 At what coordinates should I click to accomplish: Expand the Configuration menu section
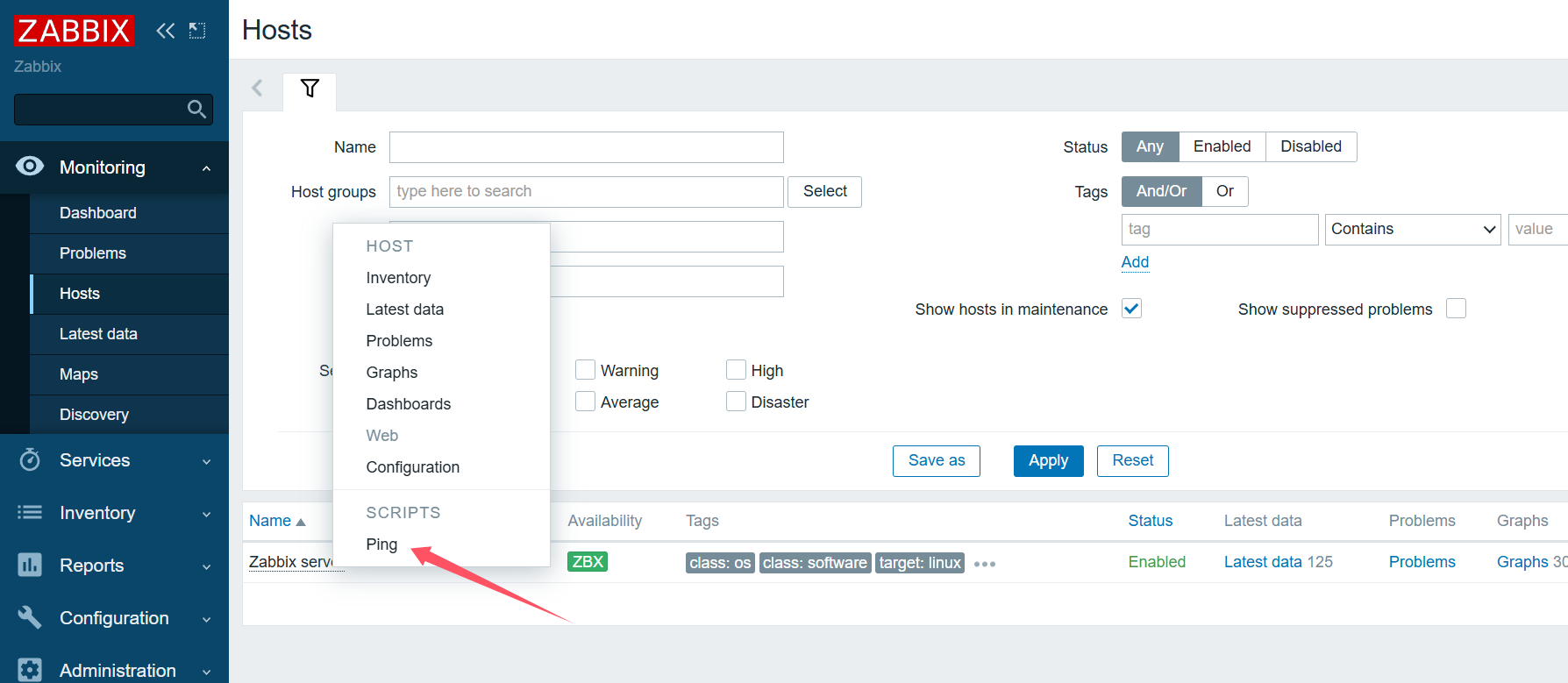(x=206, y=619)
